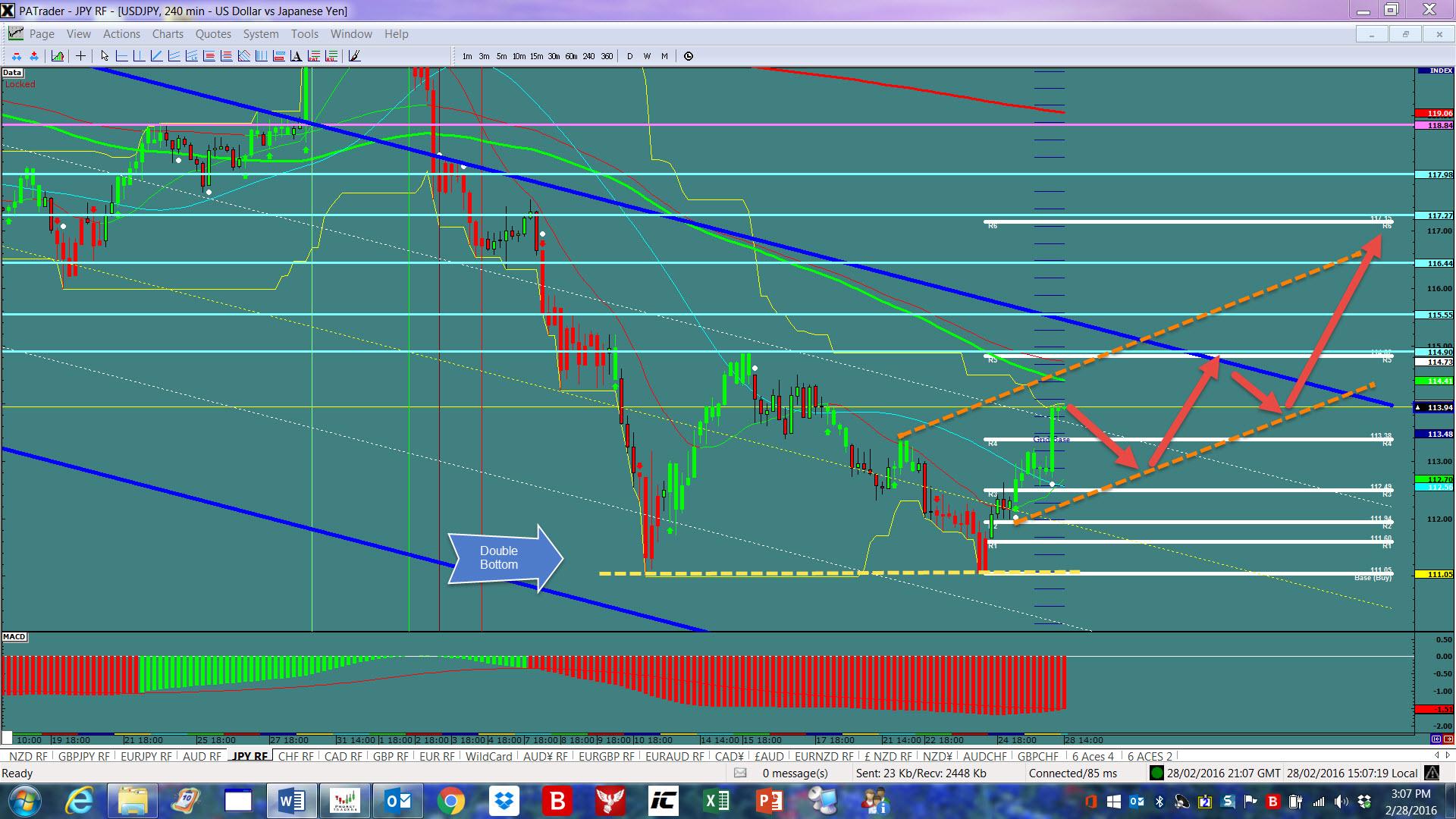The image size is (1456, 819).
Task: Click the MACD panel label
Action: click(14, 636)
